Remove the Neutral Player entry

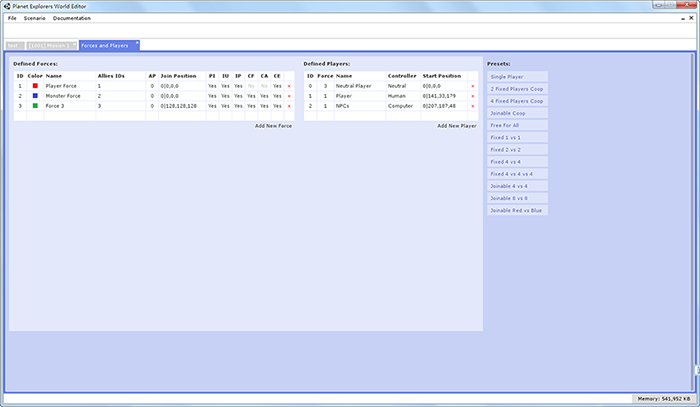click(x=473, y=86)
